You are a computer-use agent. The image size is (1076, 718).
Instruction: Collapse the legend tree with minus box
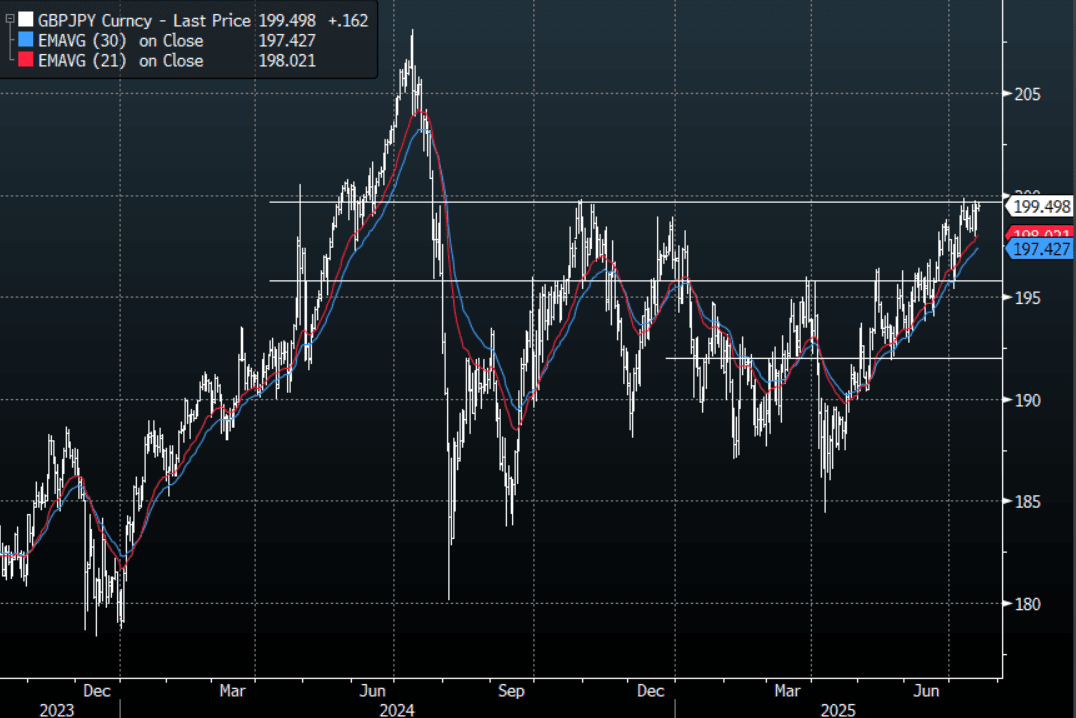pos(9,20)
